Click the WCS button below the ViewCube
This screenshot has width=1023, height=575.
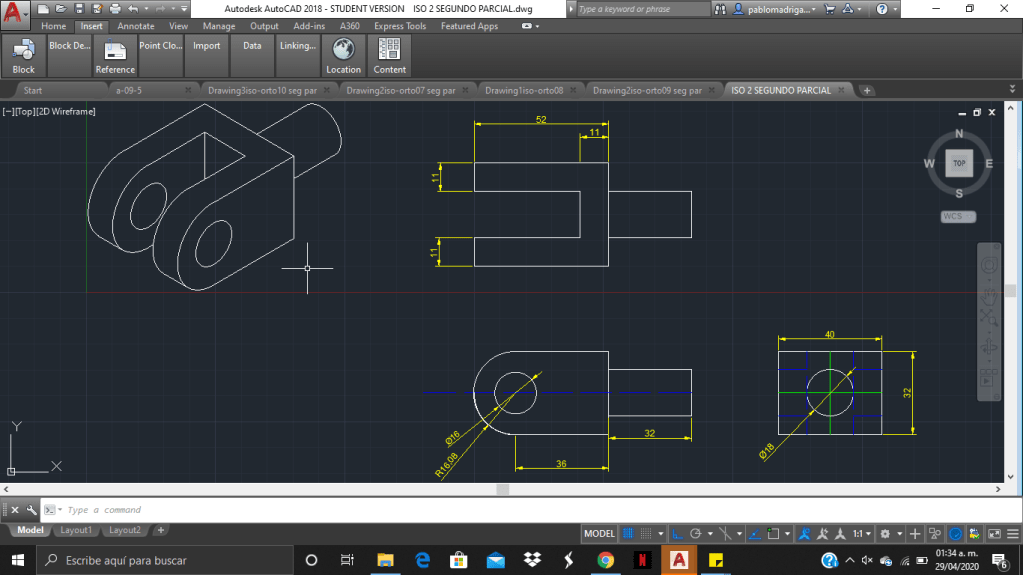coord(957,216)
